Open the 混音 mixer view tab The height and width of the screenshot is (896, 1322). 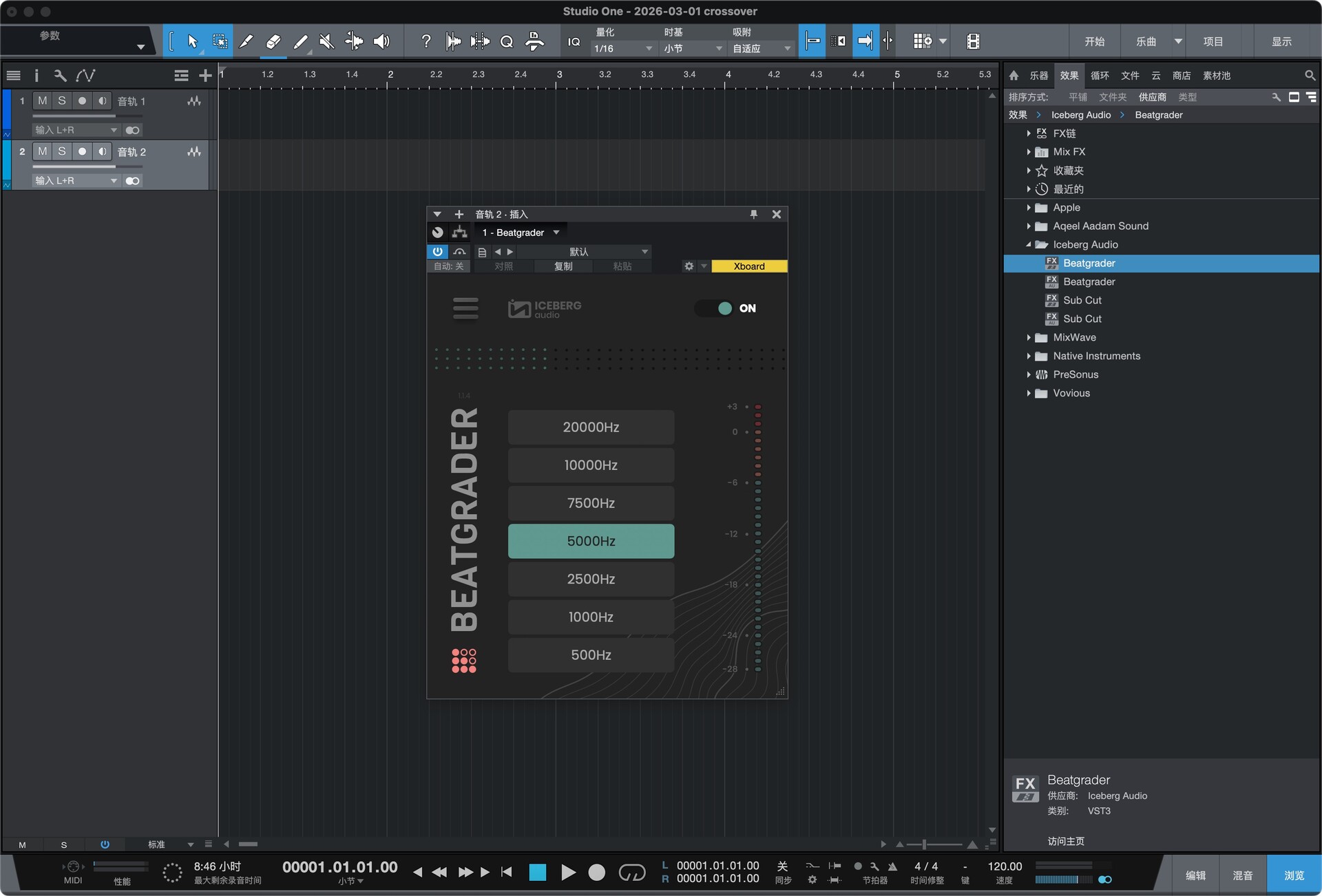(1242, 875)
